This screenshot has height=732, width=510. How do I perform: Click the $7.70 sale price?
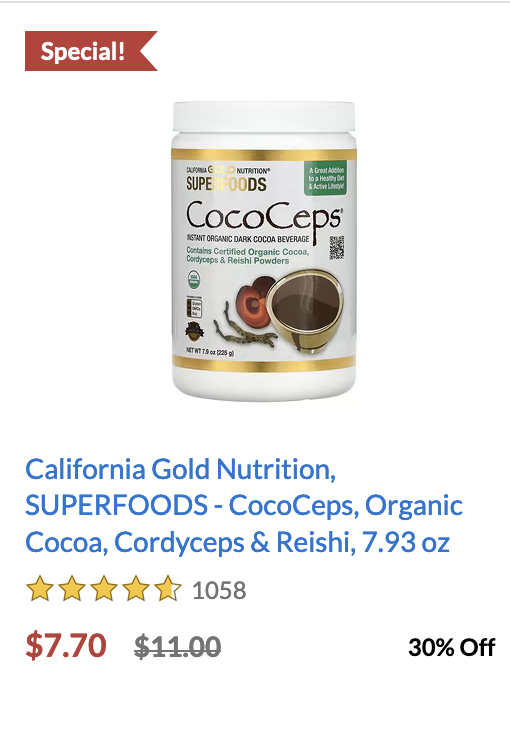click(66, 646)
